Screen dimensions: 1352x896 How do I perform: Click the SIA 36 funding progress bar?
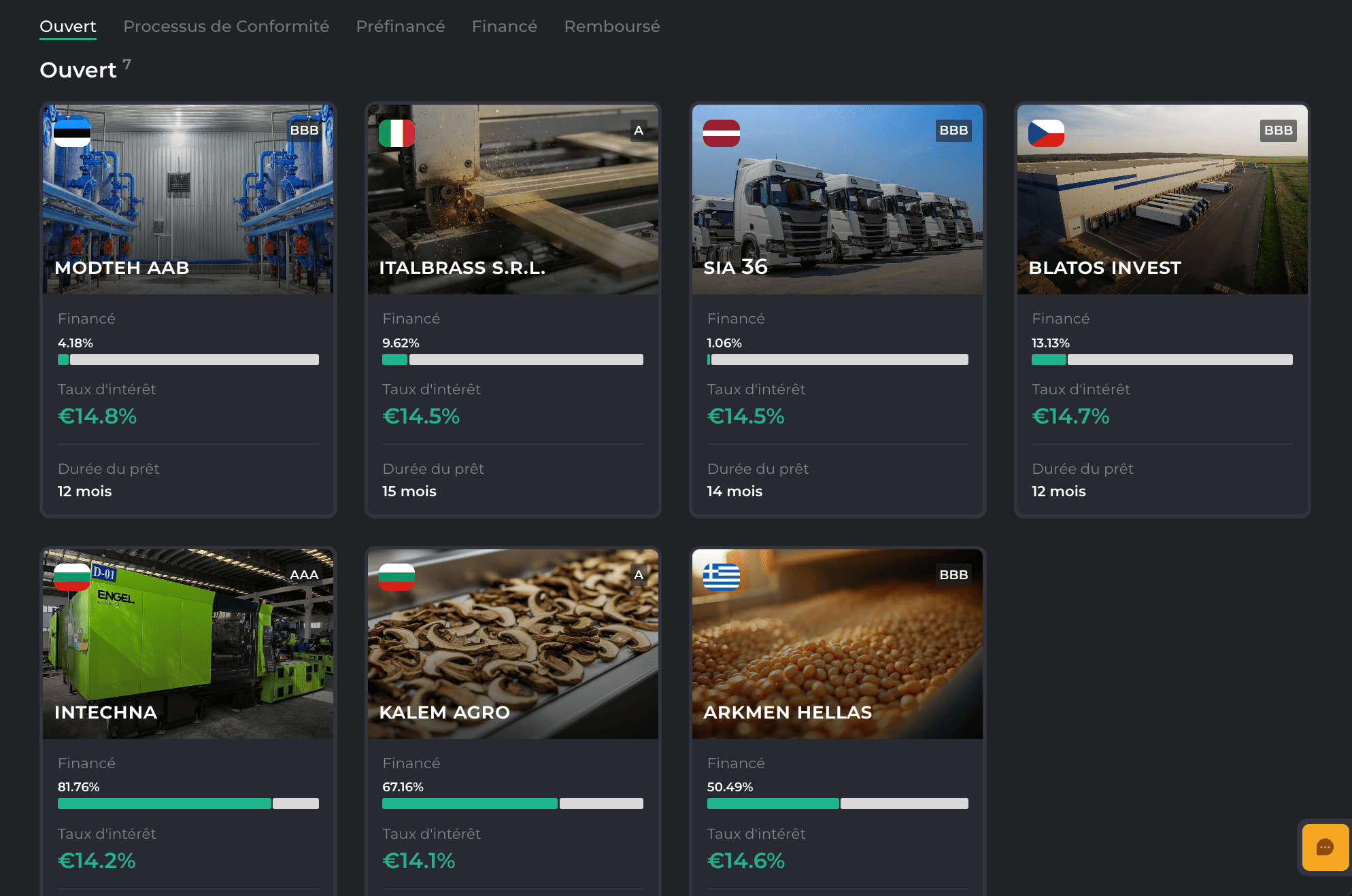tap(838, 360)
